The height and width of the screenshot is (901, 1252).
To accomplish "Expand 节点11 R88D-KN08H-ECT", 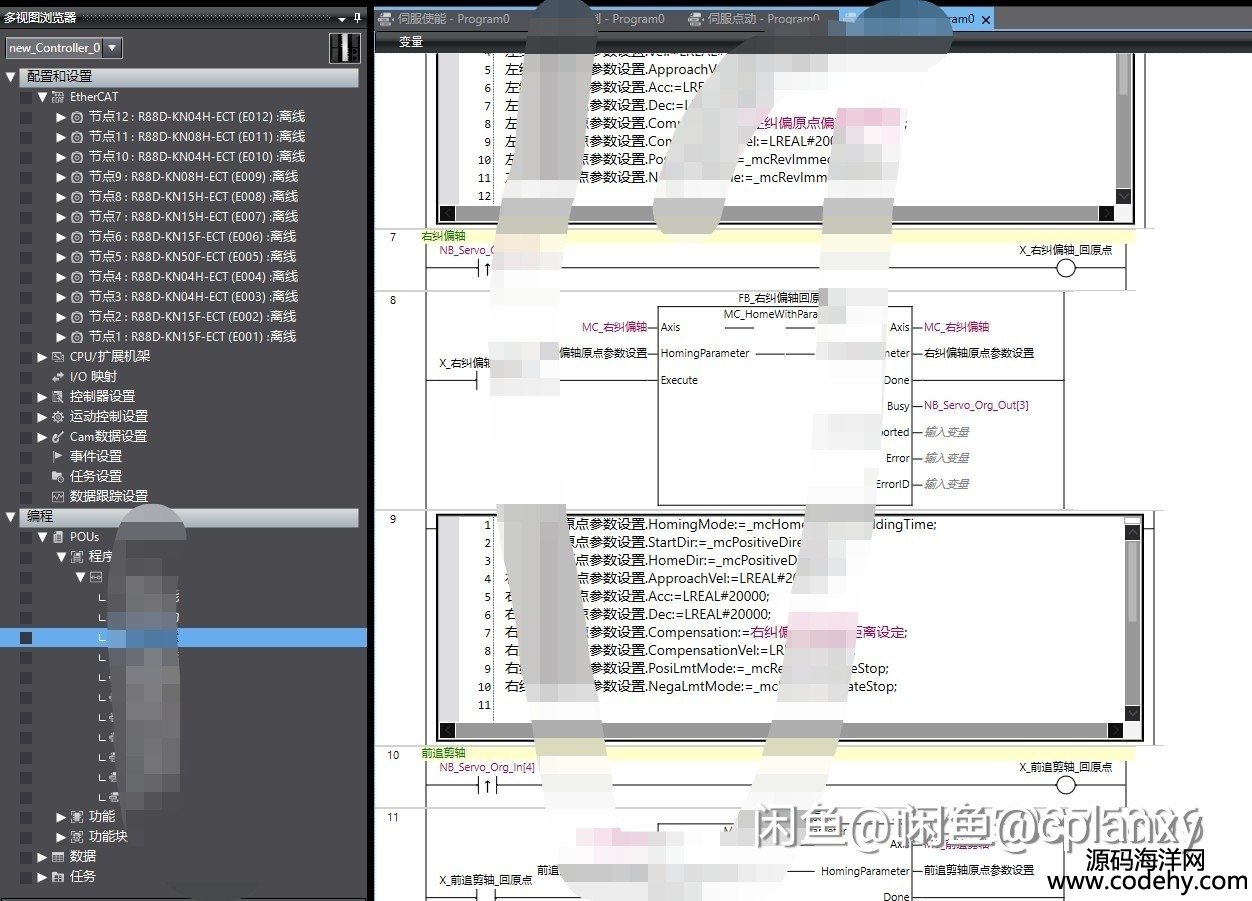I will 61,137.
